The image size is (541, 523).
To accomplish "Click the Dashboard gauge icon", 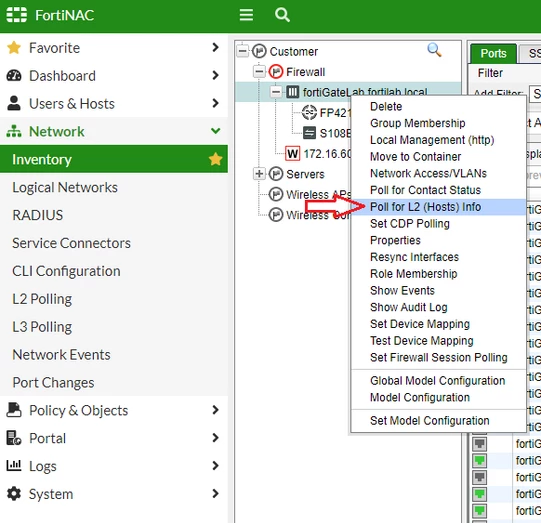I will pyautogui.click(x=14, y=76).
